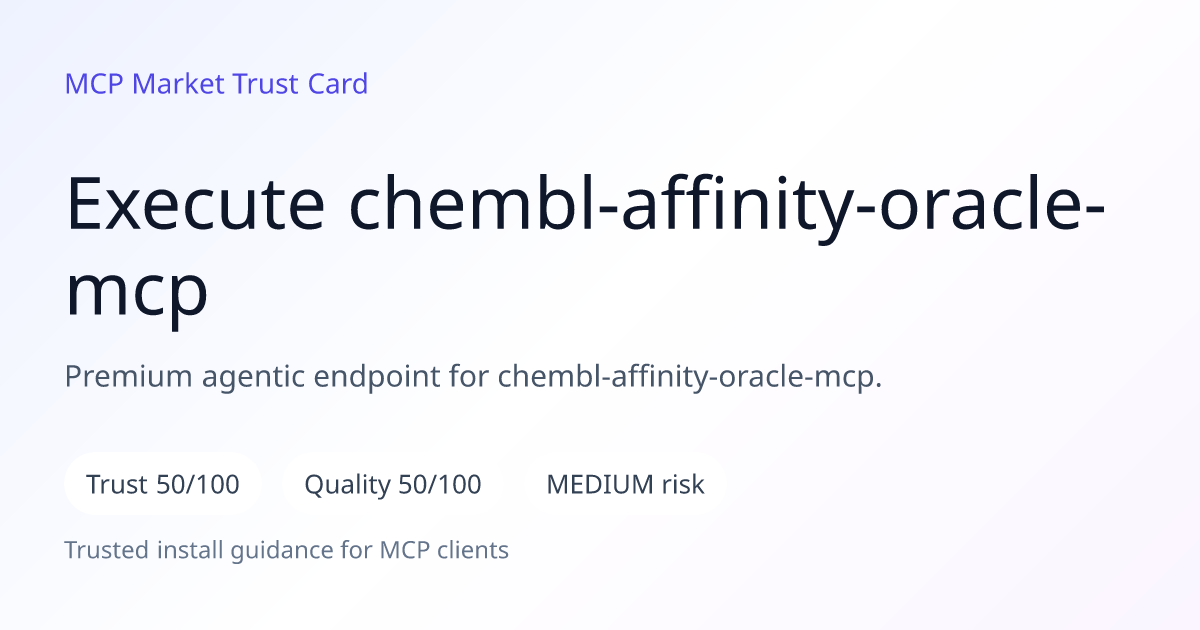Image resolution: width=1200 pixels, height=630 pixels.
Task: Click the word Execute in the title
Action: coord(195,205)
